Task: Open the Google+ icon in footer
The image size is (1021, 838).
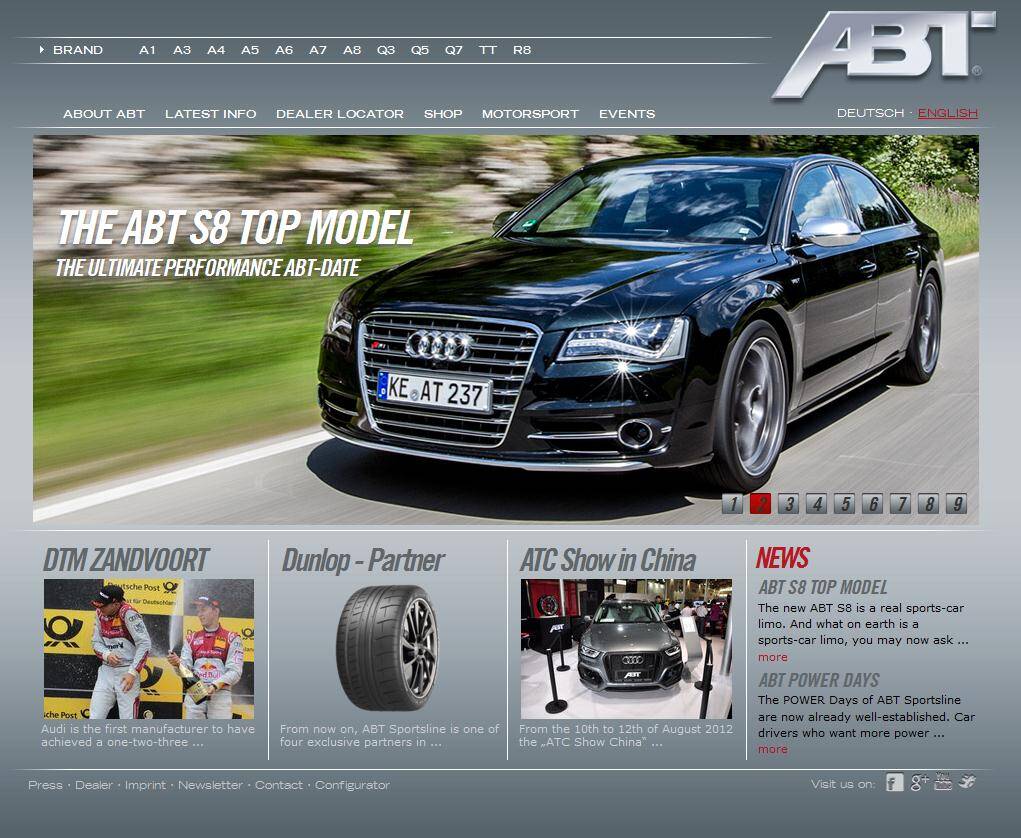Action: 919,782
